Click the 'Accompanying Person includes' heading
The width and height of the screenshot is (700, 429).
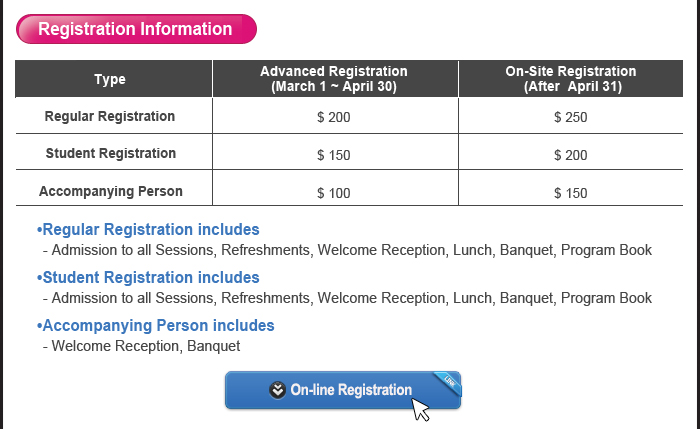tap(155, 326)
